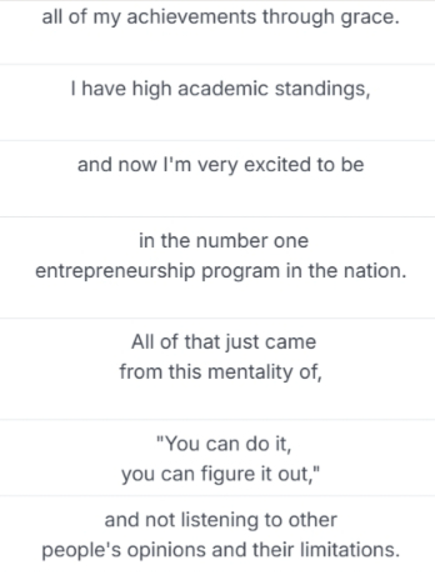The image size is (435, 572).
Task: Jump to "I have high academic standings" segment
Action: [x=220, y=89]
